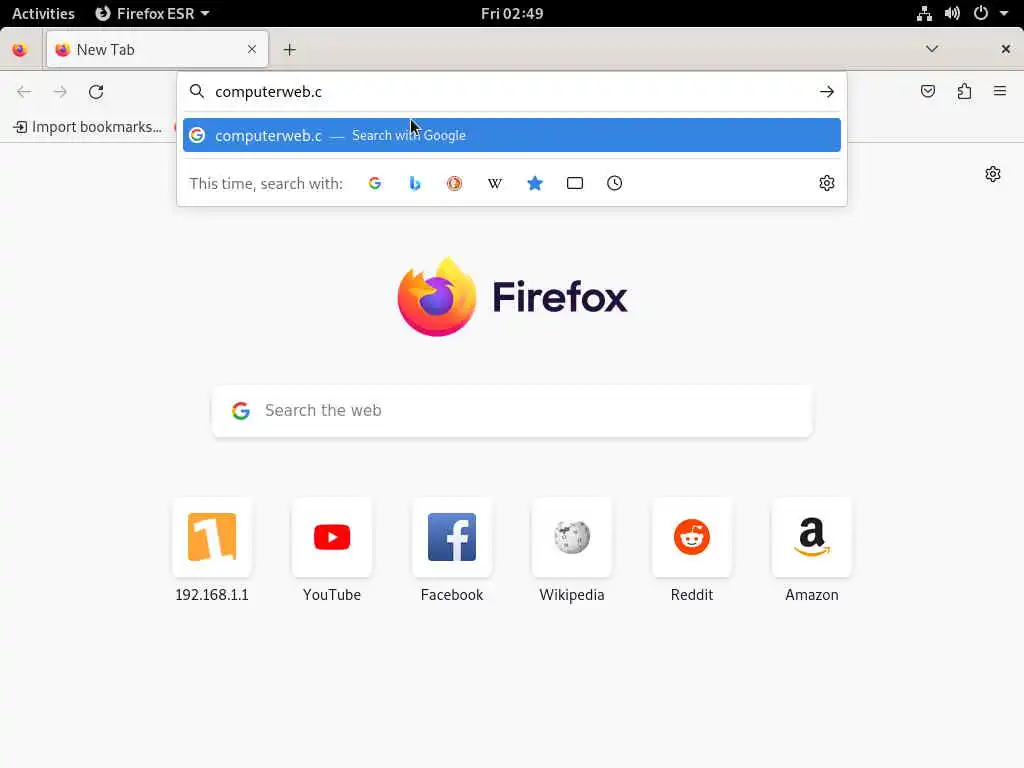Open the Activities overview
This screenshot has height=768, width=1024.
point(43,13)
